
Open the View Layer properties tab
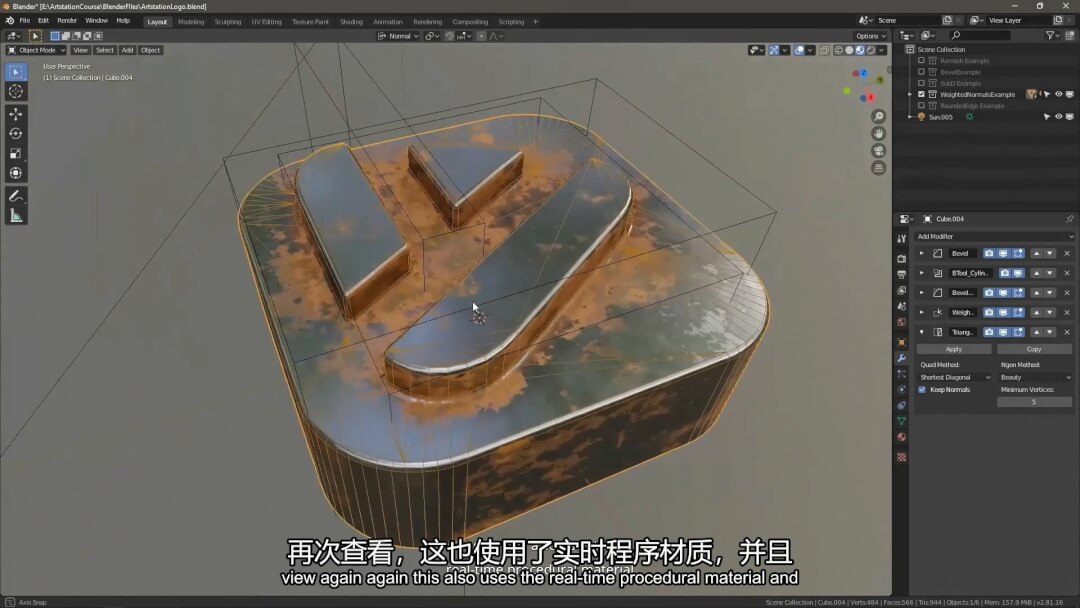902,290
